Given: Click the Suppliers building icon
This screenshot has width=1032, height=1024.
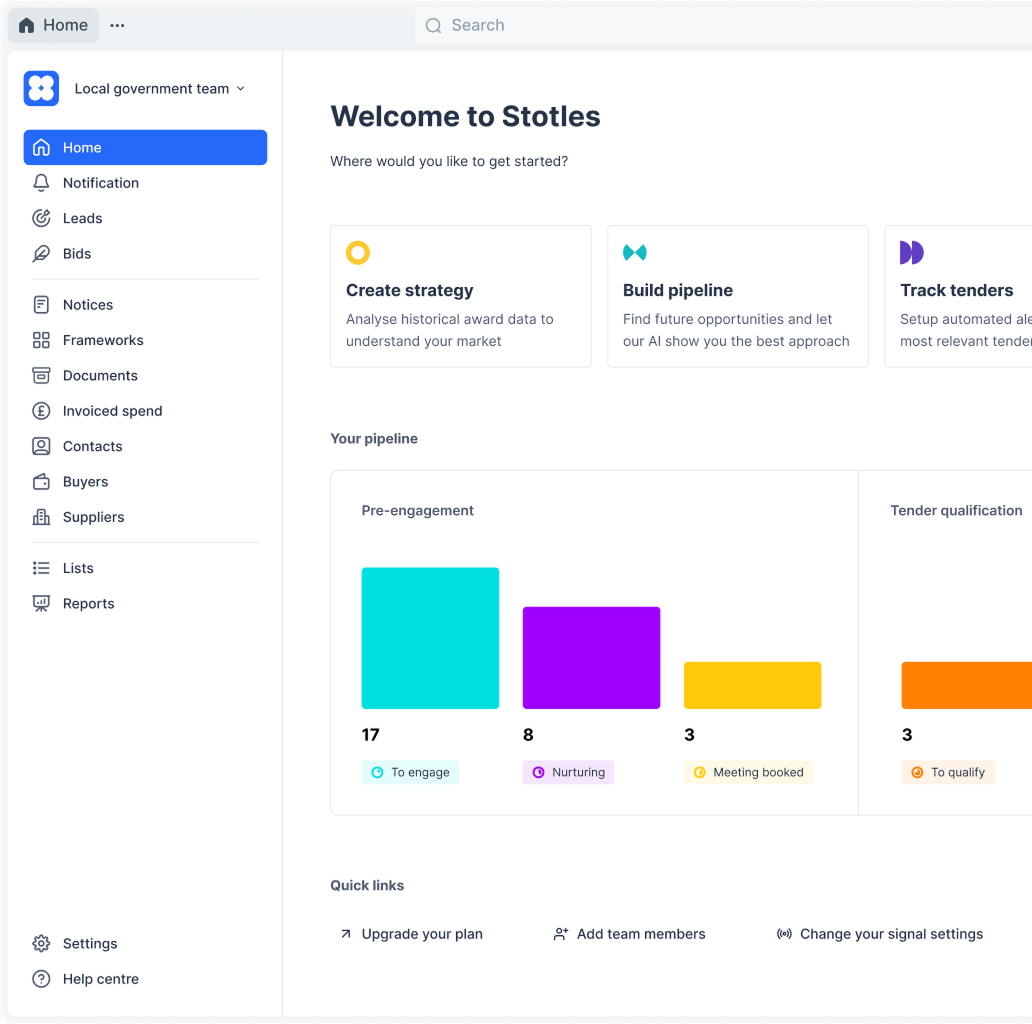Looking at the screenshot, I should (x=41, y=517).
